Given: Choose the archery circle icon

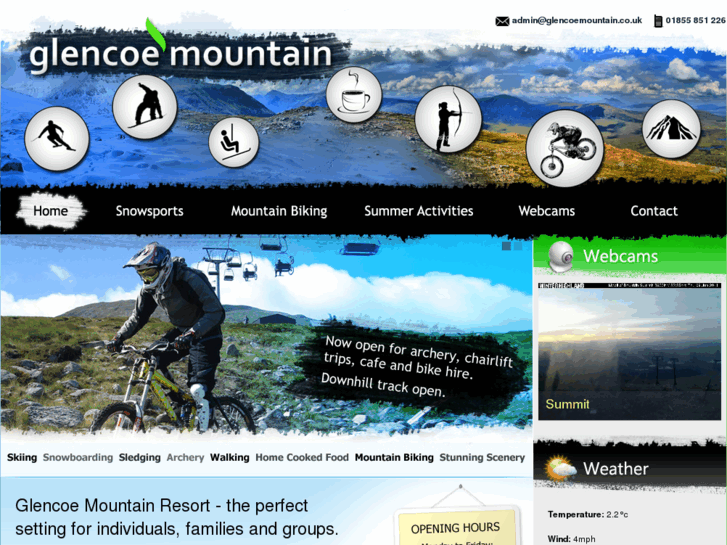Looking at the screenshot, I should pyautogui.click(x=448, y=119).
